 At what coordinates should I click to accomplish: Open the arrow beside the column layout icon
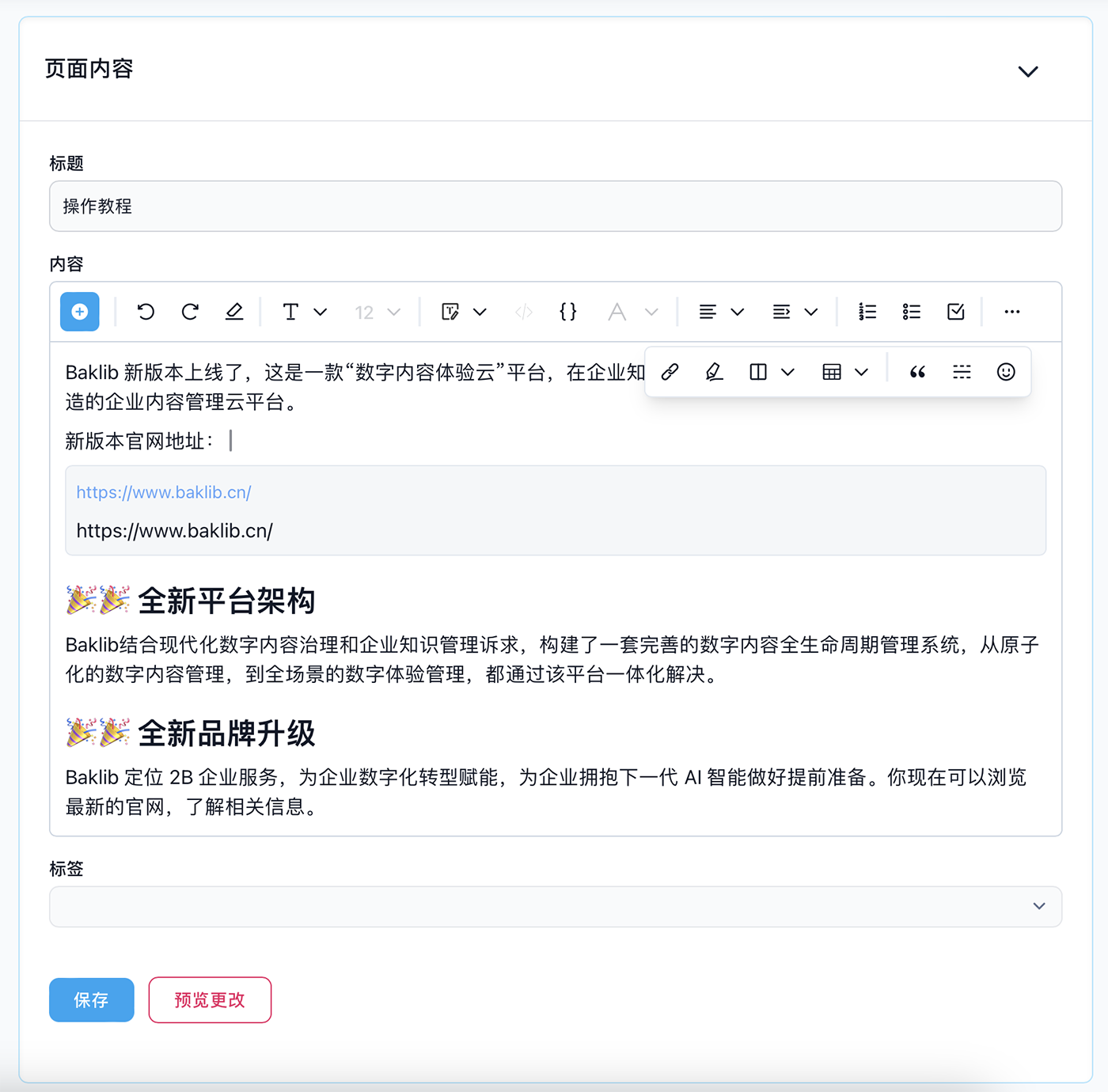[x=787, y=372]
